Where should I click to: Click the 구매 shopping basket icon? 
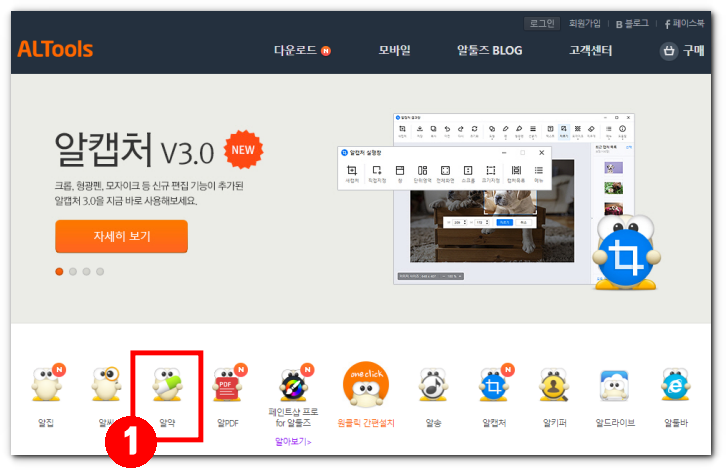pos(669,50)
